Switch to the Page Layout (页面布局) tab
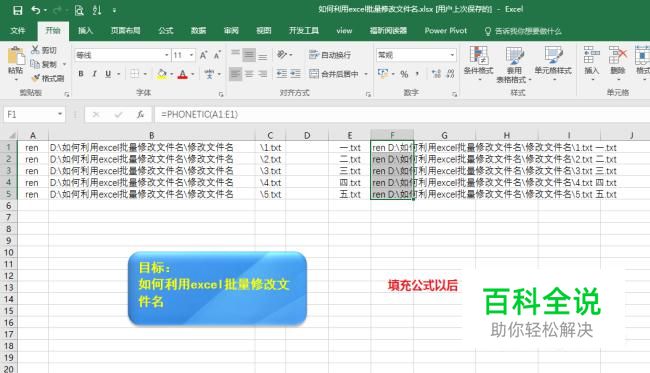Viewport: 650px width, 373px height. click(125, 31)
